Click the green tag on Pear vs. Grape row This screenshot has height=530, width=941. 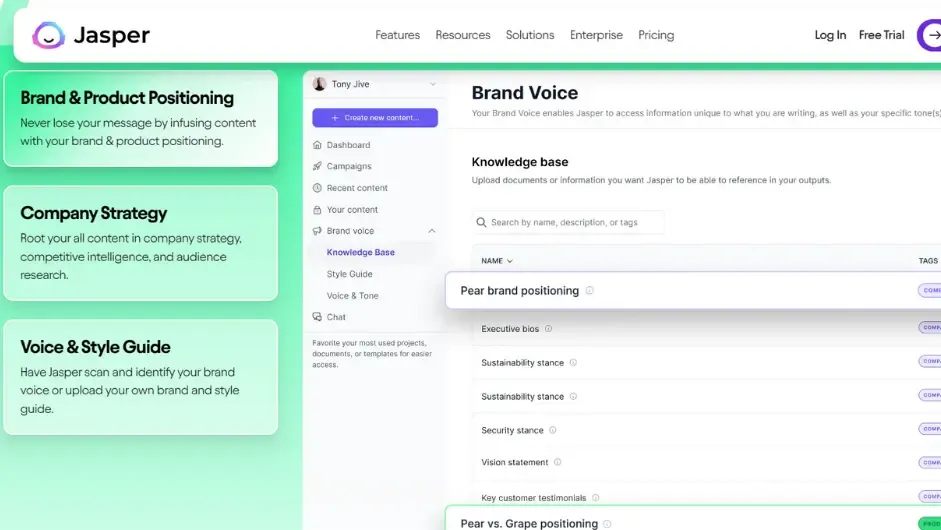pos(930,524)
